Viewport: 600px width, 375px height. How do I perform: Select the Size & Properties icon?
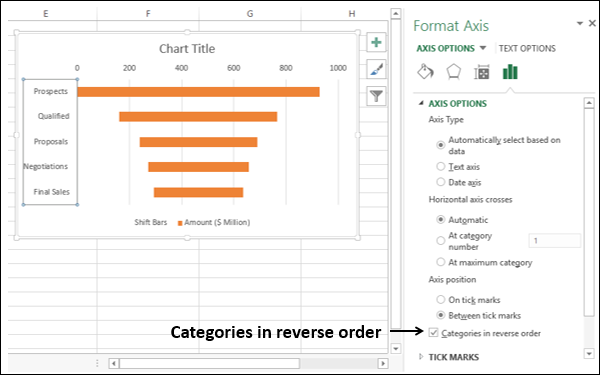coord(481,72)
